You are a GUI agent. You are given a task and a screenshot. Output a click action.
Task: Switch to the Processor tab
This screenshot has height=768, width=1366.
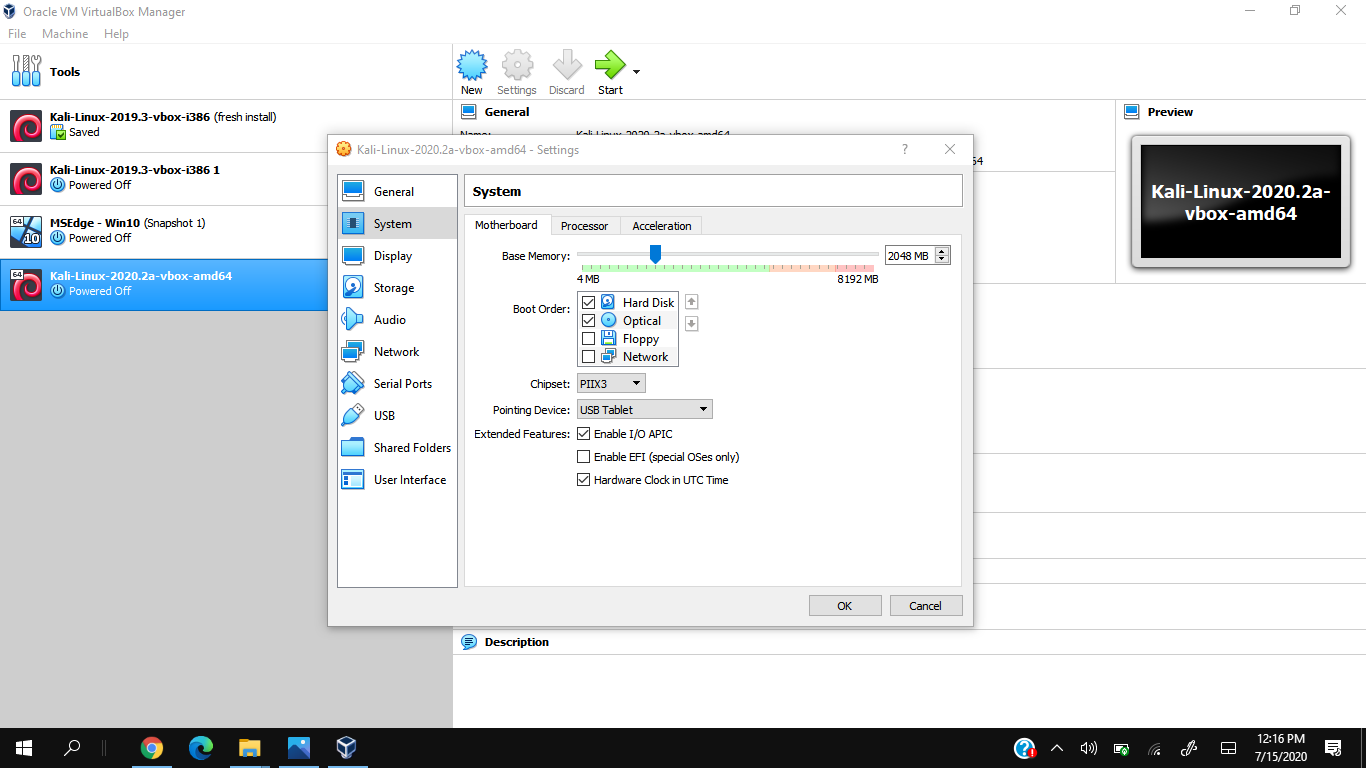(585, 226)
